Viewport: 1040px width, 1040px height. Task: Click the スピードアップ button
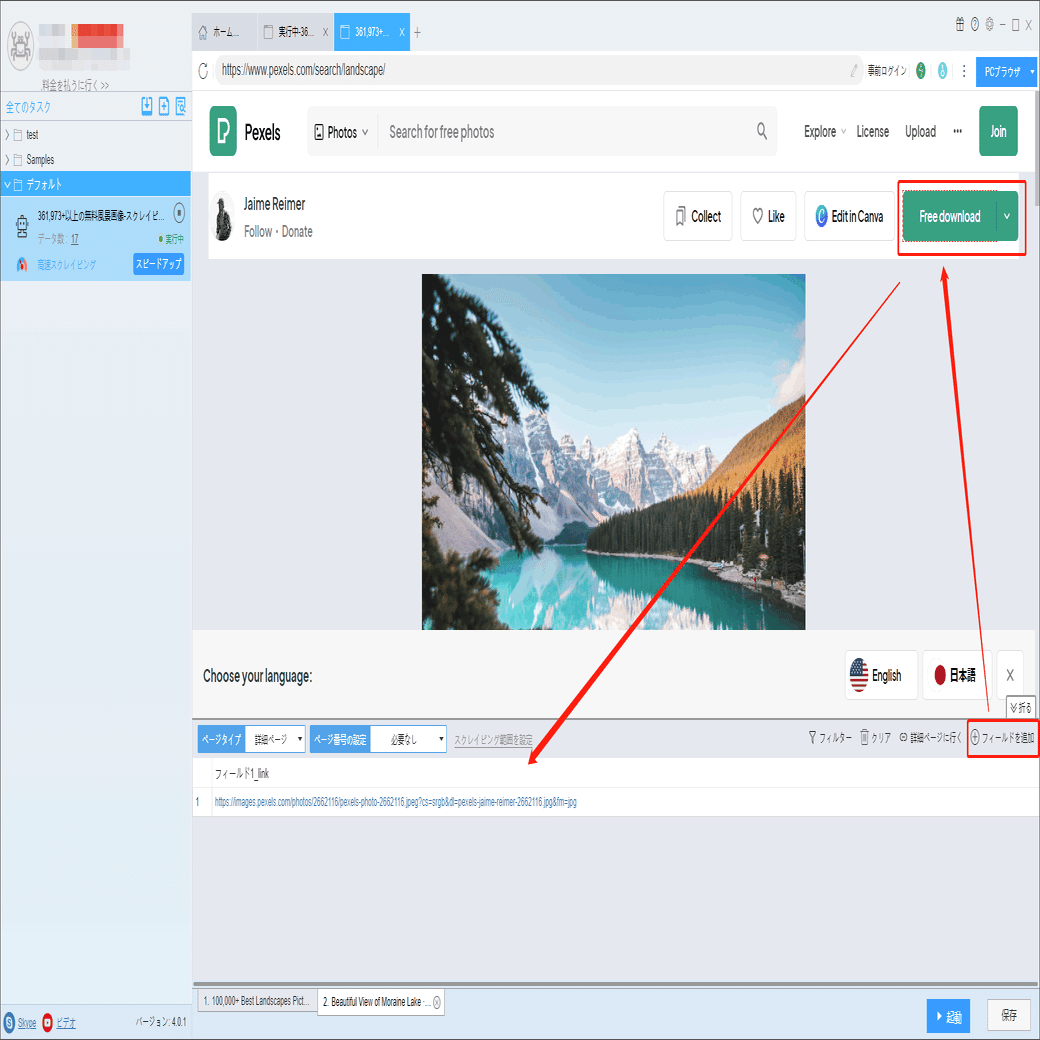pos(159,264)
